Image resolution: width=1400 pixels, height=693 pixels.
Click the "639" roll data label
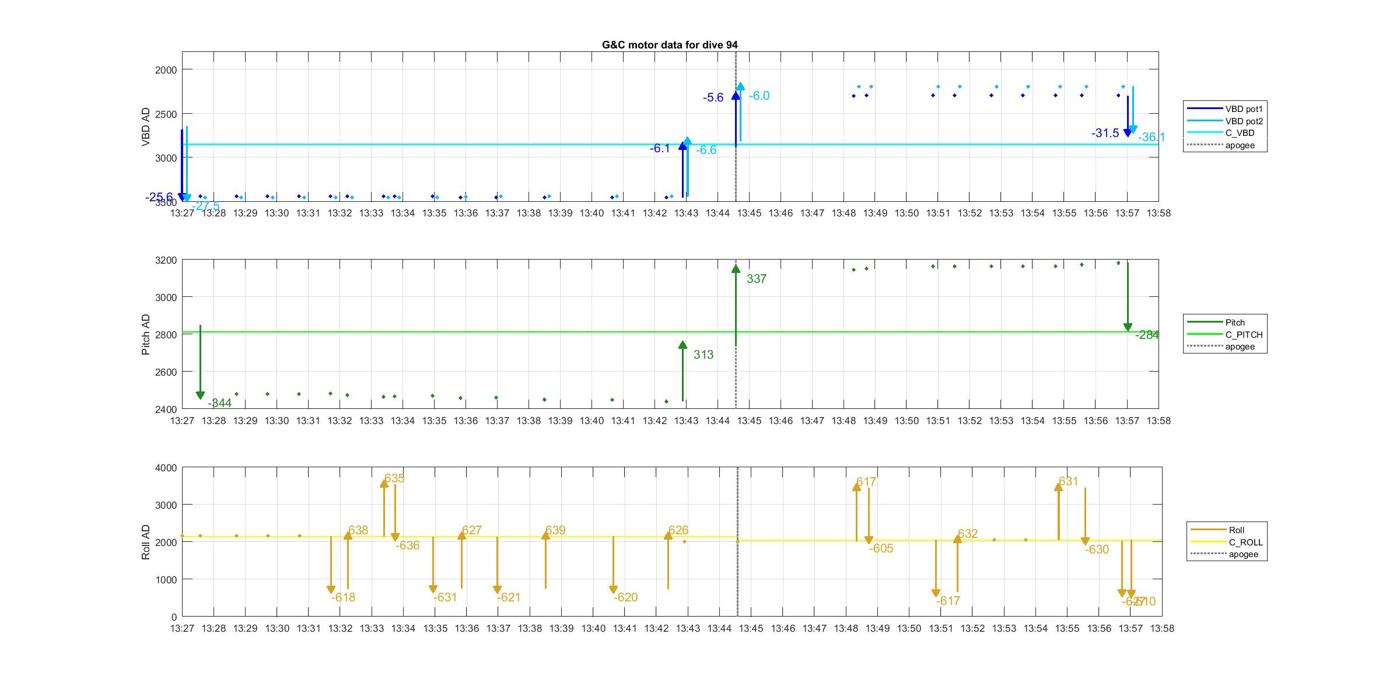[x=555, y=531]
